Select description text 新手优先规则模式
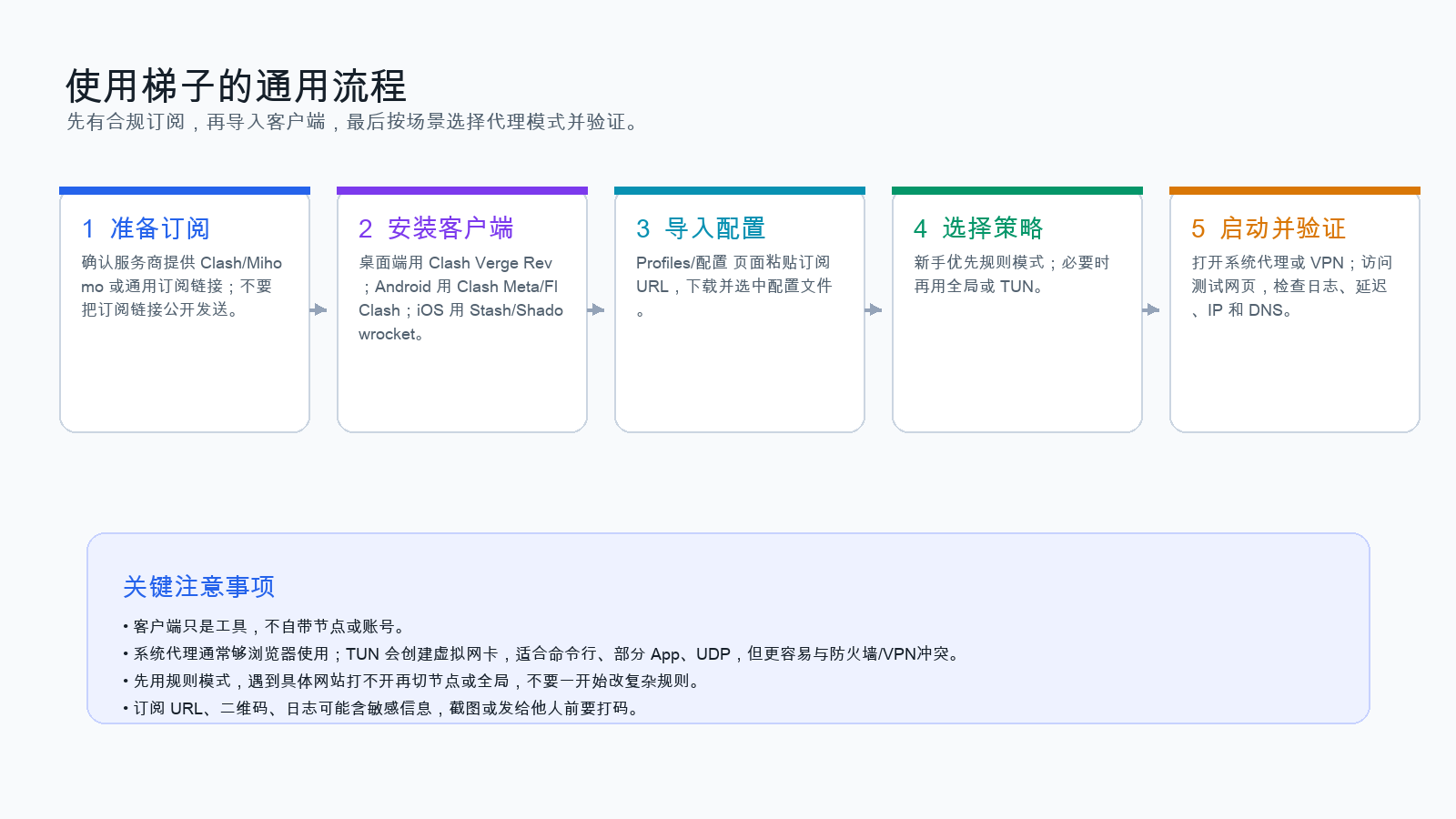Image resolution: width=1456 pixels, height=819 pixels. point(1012,274)
